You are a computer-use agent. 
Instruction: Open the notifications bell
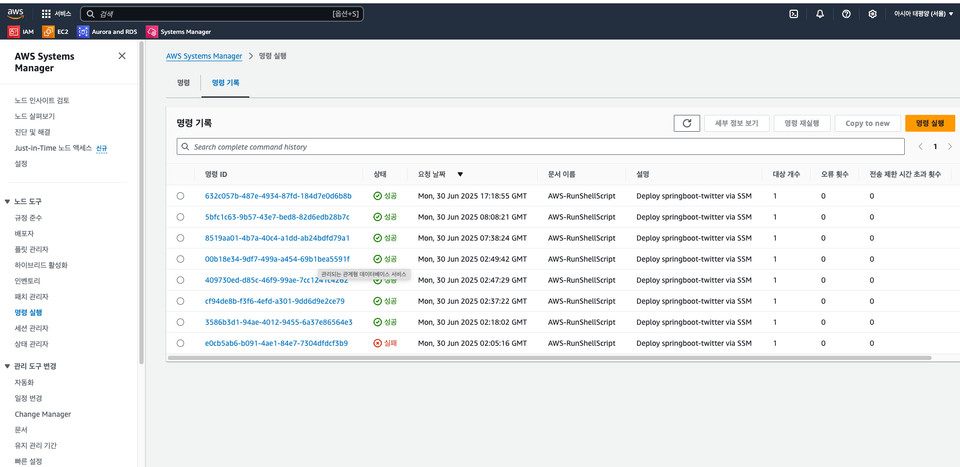pyautogui.click(x=820, y=14)
